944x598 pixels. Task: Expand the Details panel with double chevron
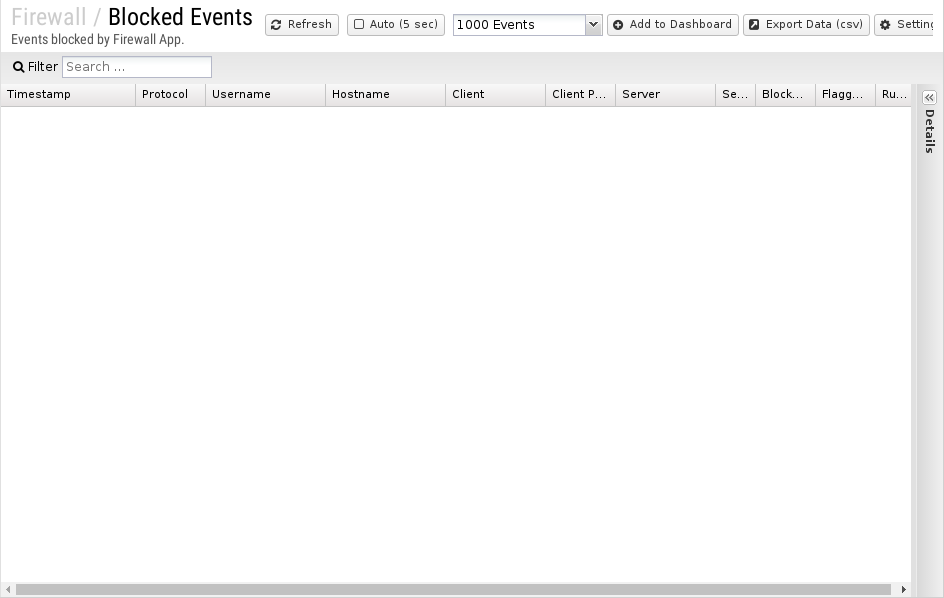pos(930,98)
